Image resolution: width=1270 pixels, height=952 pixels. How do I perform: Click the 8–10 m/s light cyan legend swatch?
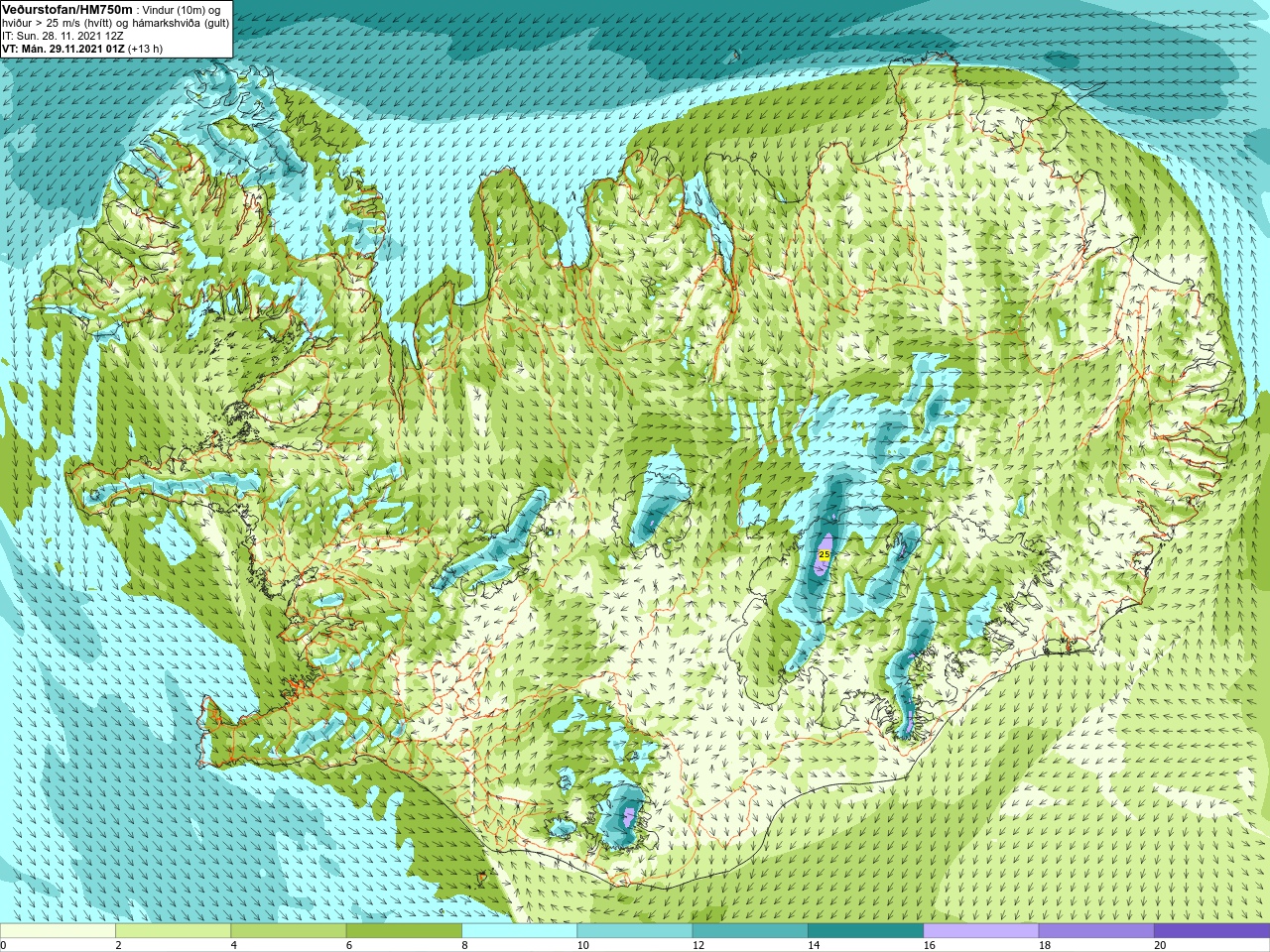tap(519, 931)
